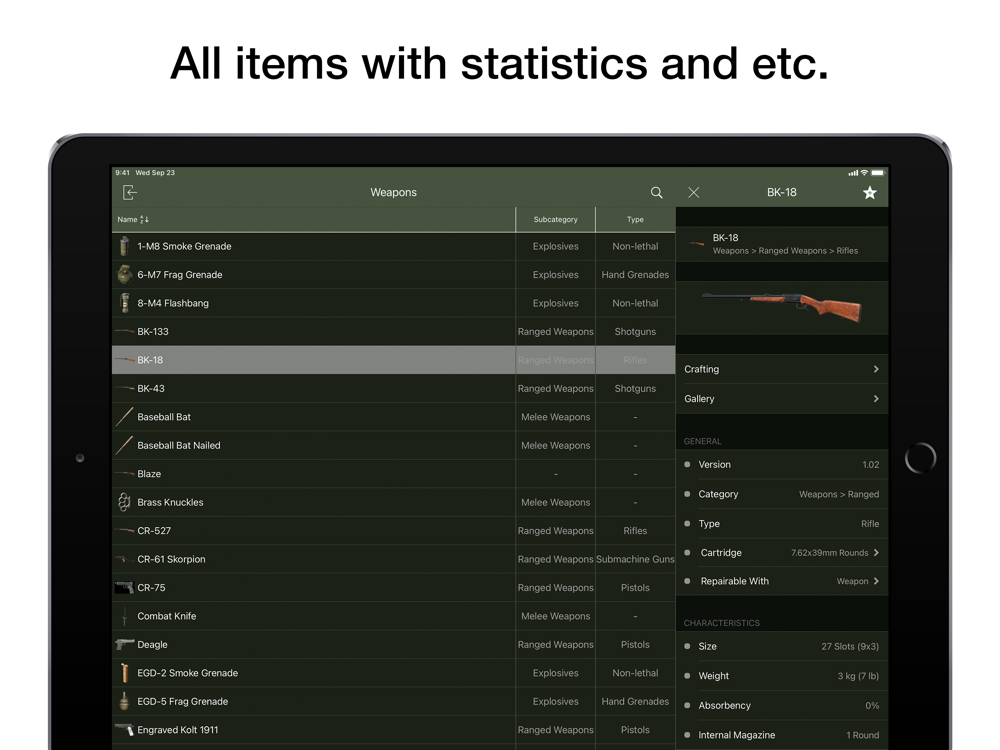Image resolution: width=1000 pixels, height=750 pixels.
Task: Sort by the Type column header
Action: [635, 220]
